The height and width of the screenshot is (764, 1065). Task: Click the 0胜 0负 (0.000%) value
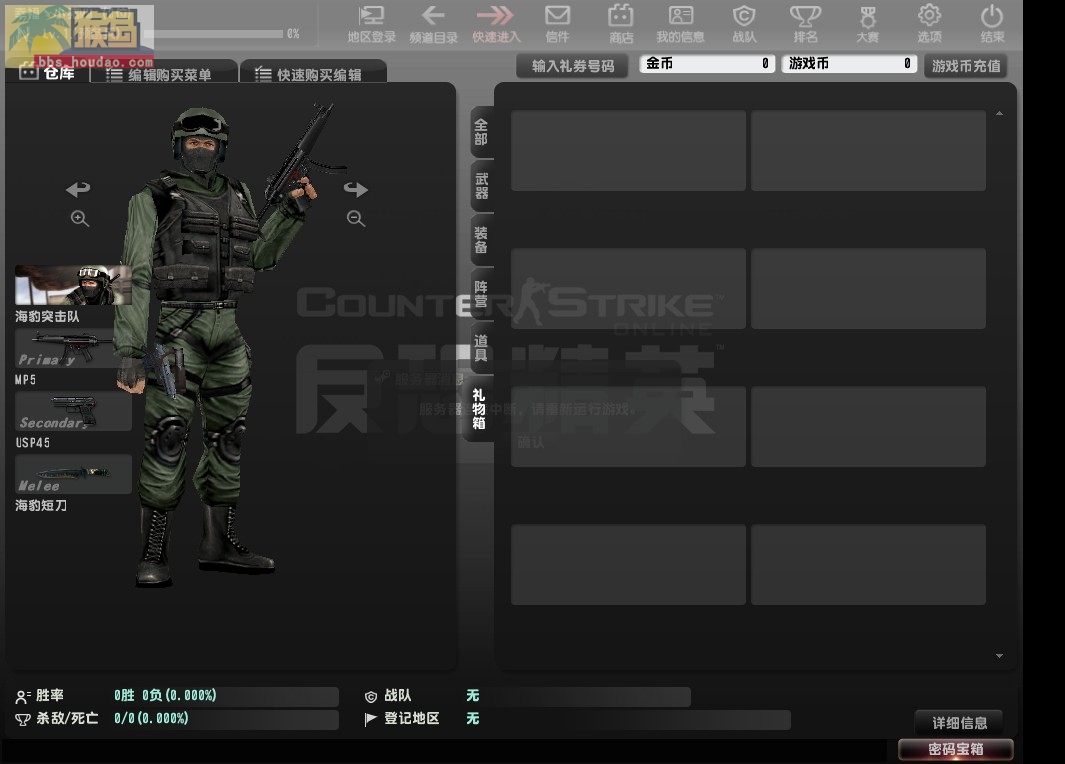165,695
